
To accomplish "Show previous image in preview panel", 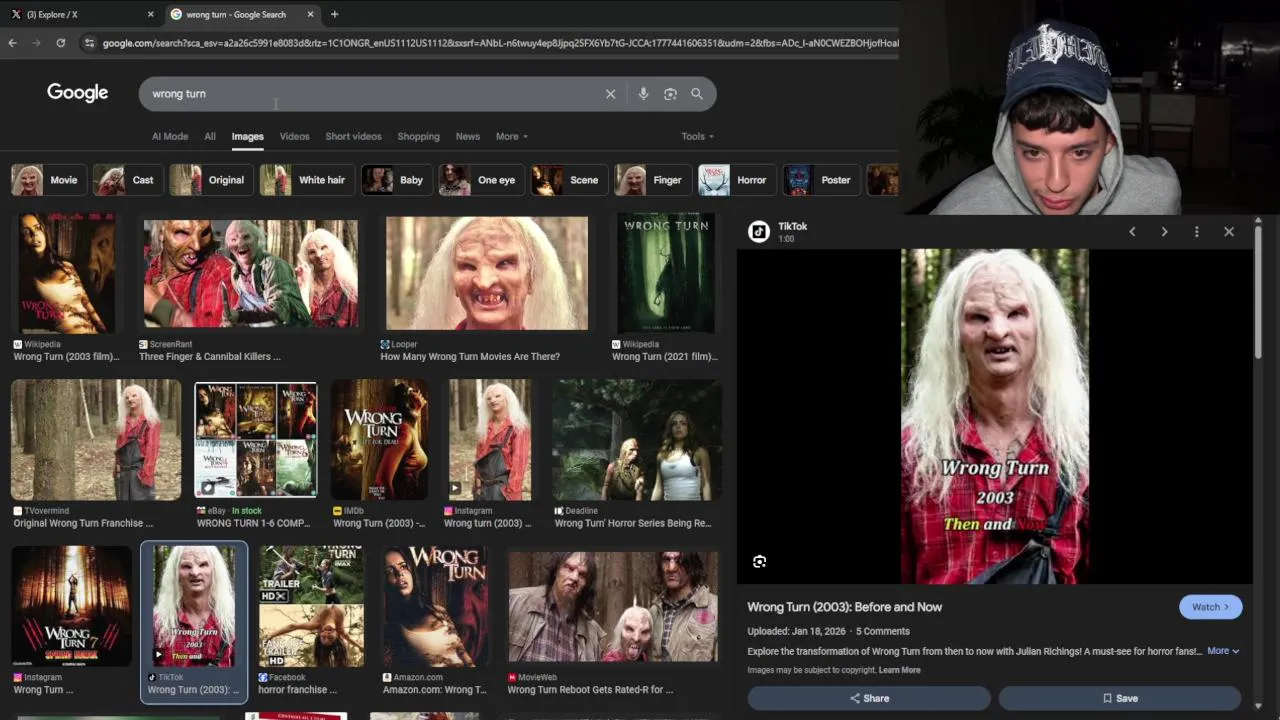I will click(1132, 232).
